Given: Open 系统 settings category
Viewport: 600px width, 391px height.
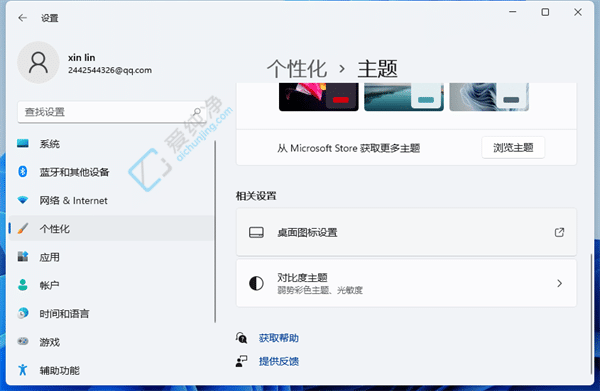Looking at the screenshot, I should (x=111, y=143).
